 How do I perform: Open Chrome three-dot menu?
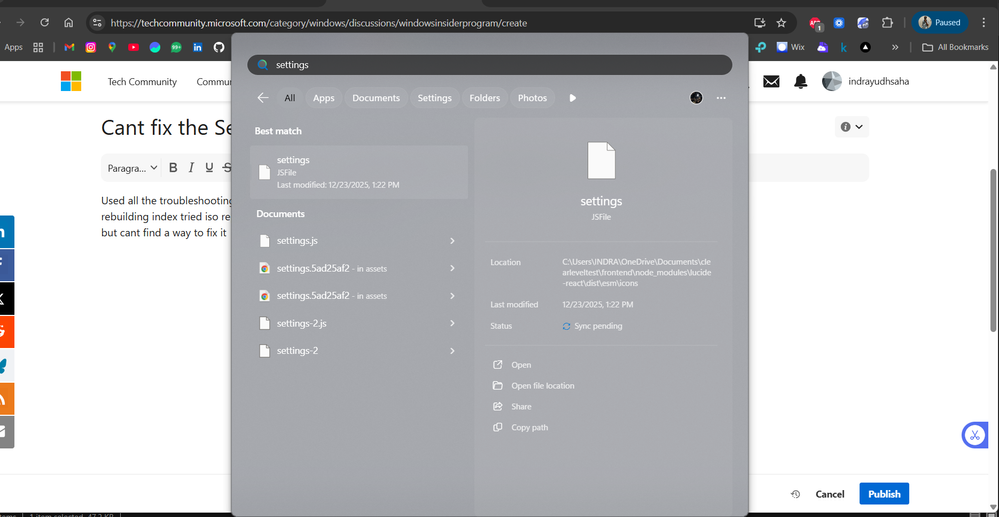[x=984, y=22]
